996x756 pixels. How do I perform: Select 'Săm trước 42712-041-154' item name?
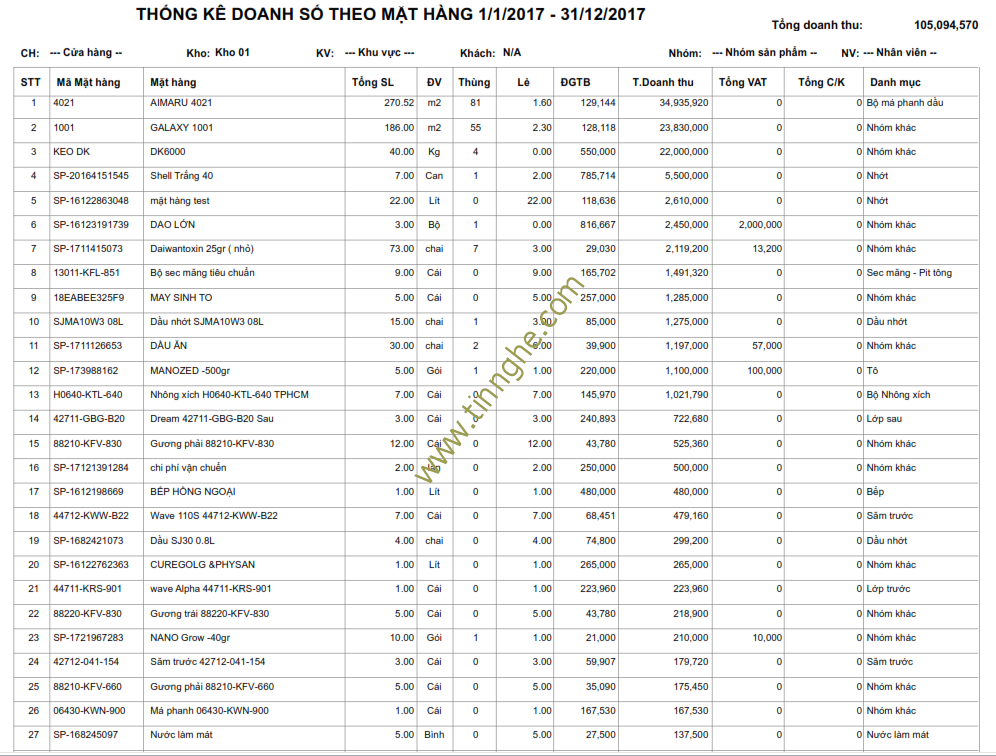coord(208,663)
